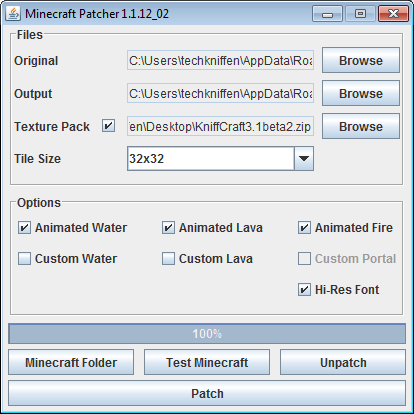The width and height of the screenshot is (414, 414).
Task: Close the Minecraft Patcher window
Action: [393, 14]
